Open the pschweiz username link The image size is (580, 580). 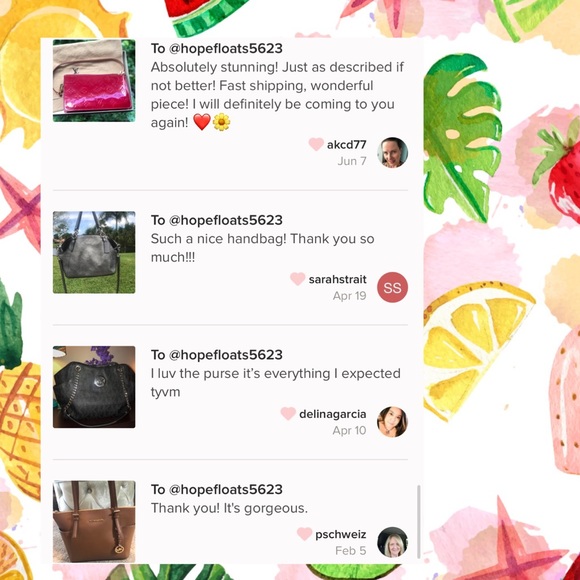[x=341, y=534]
